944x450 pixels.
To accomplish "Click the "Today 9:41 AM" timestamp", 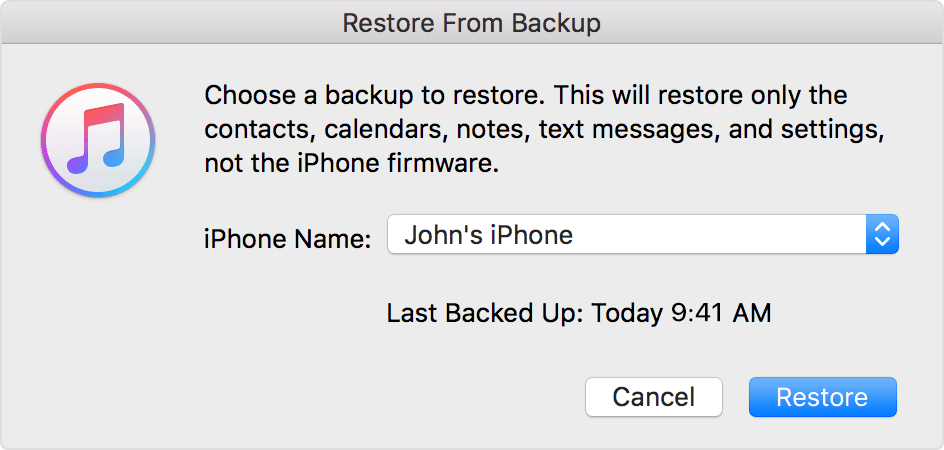I will click(x=682, y=313).
